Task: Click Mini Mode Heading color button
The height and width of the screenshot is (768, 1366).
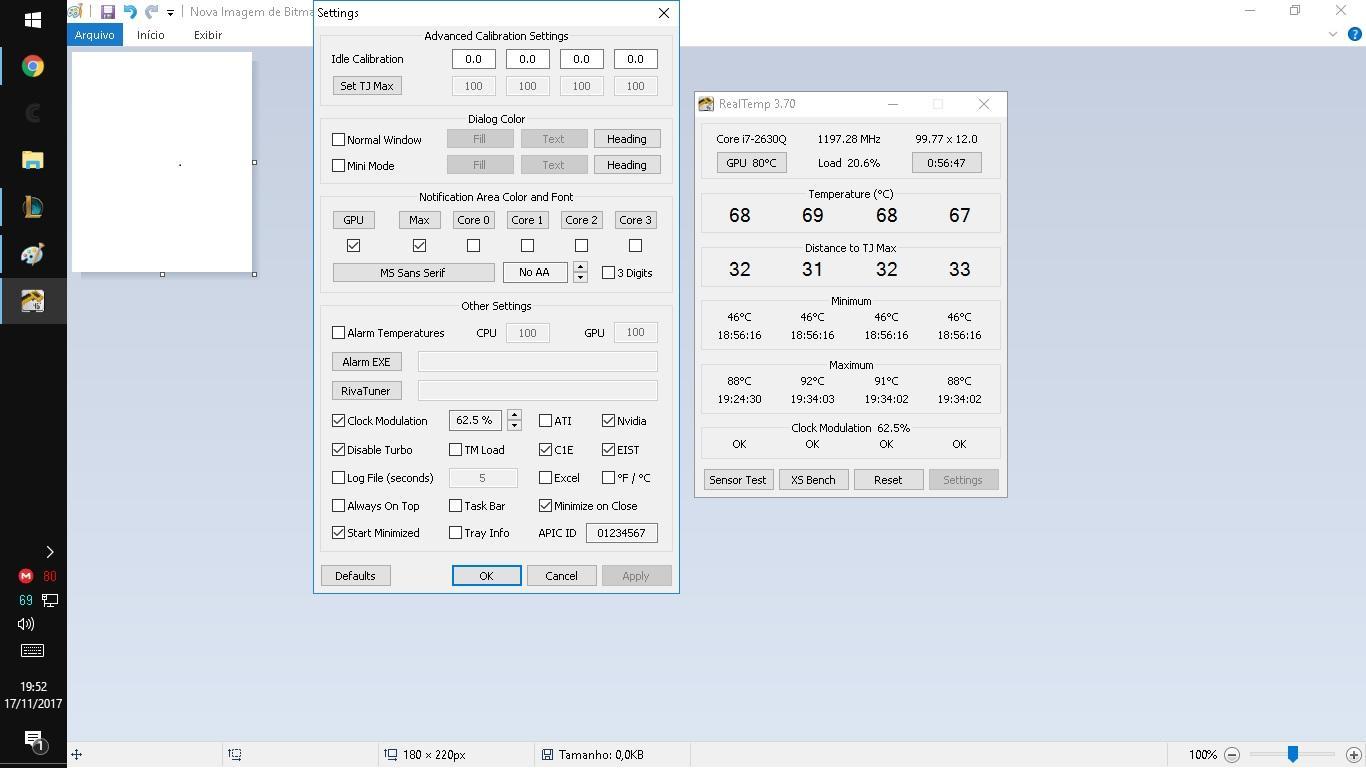Action: coord(627,165)
